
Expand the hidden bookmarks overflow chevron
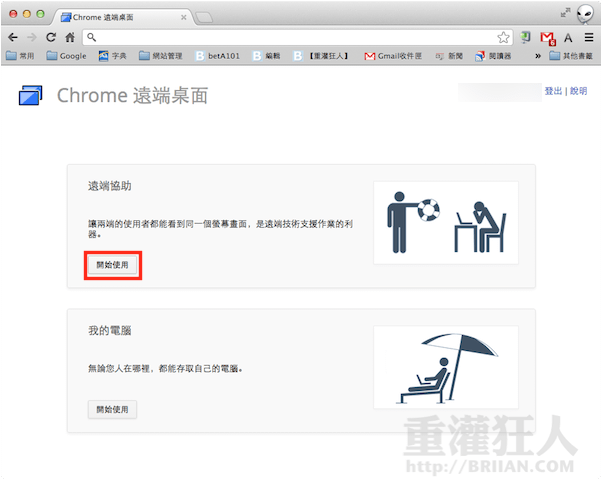(x=540, y=56)
